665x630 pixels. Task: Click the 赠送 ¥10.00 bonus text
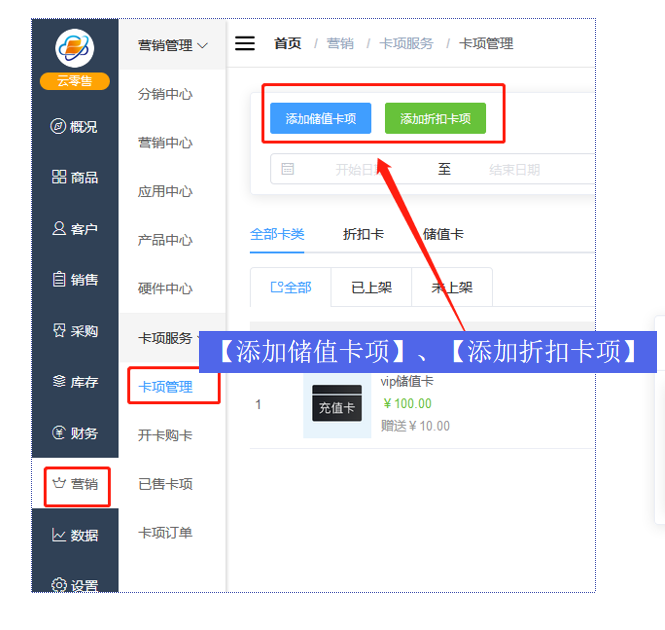pyautogui.click(x=415, y=426)
